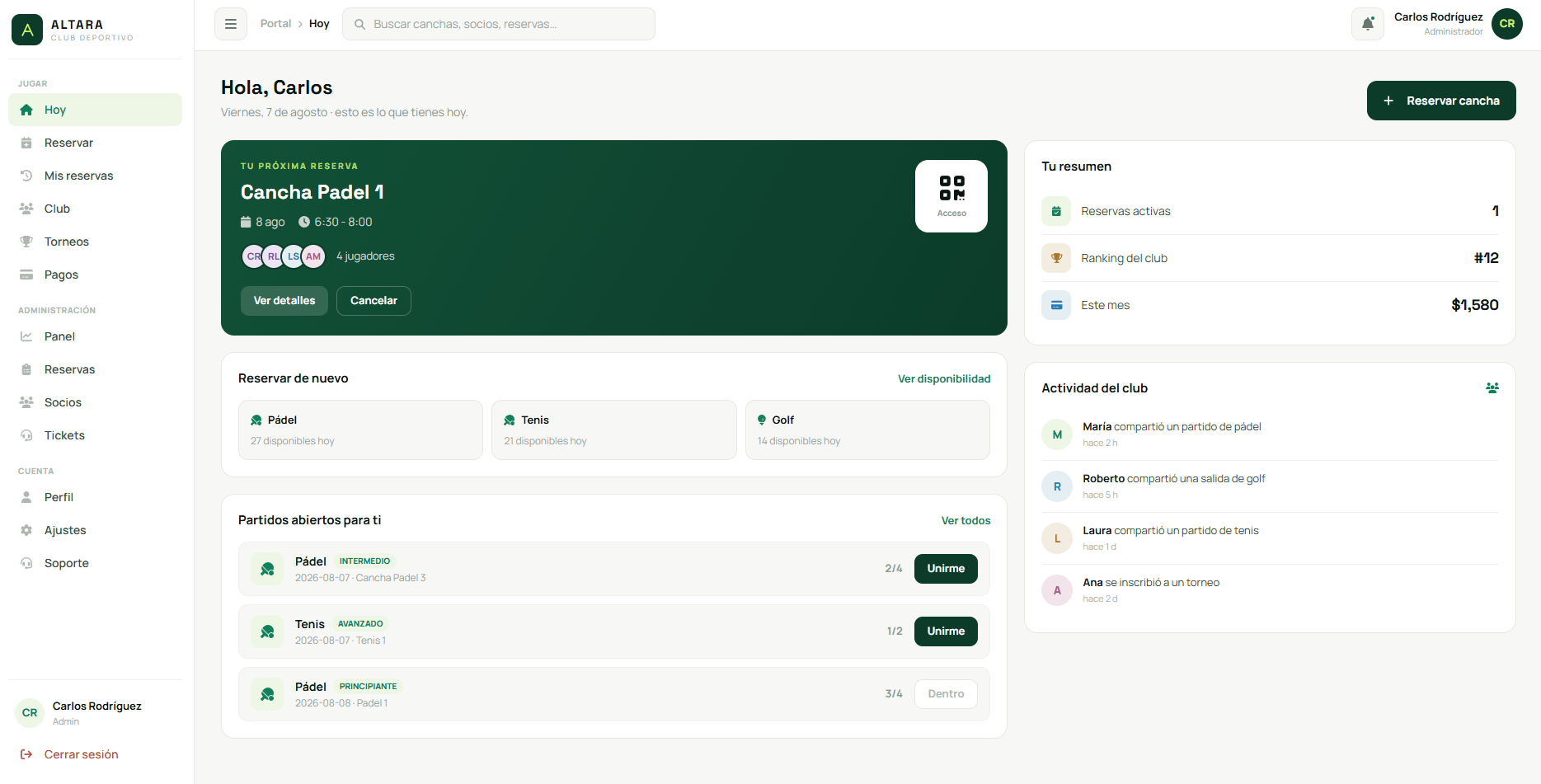The width and height of the screenshot is (1541, 784).
Task: Click Carlos Rodríguez name in header
Action: (1438, 17)
